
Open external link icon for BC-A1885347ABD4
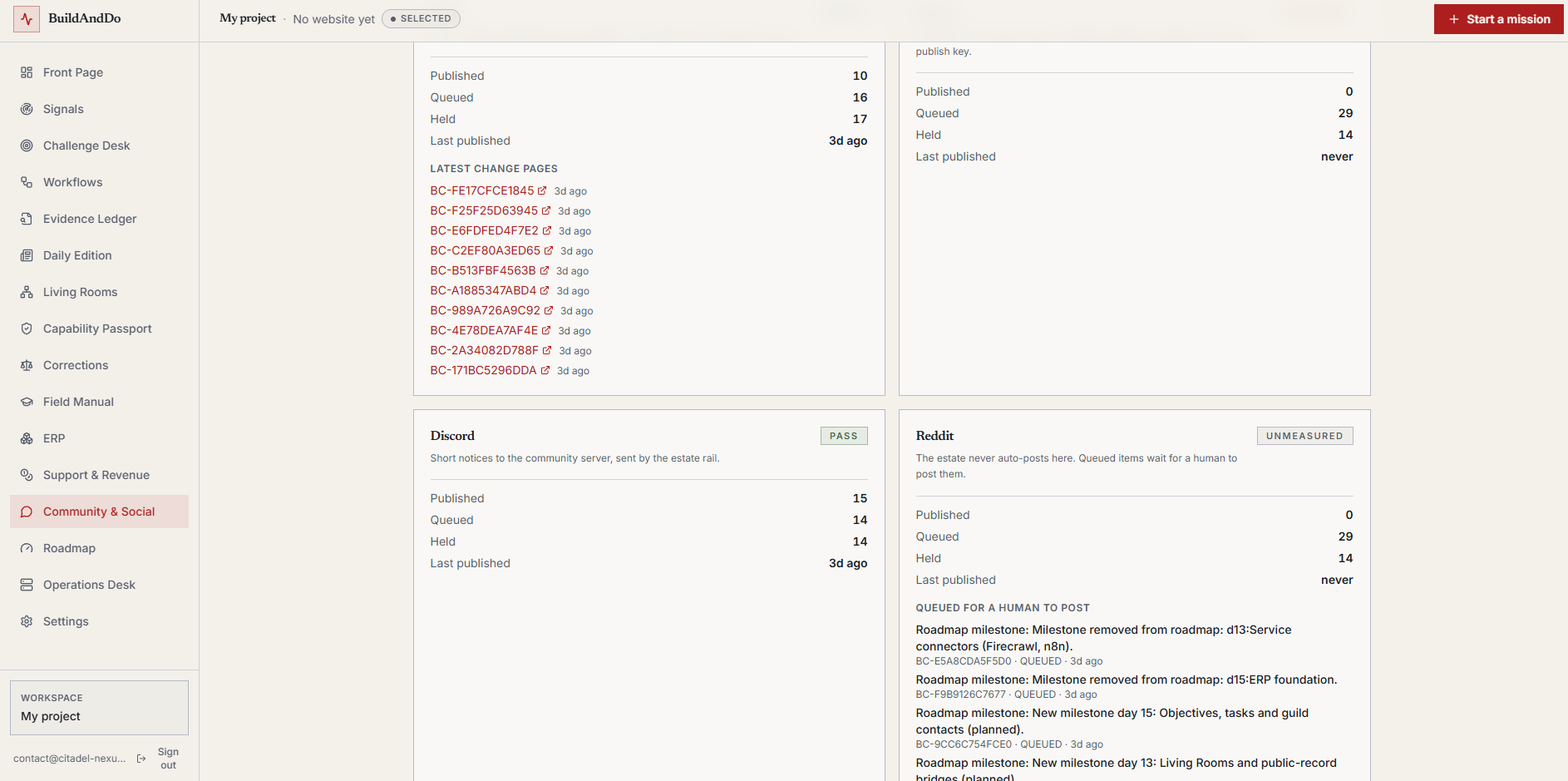coord(545,290)
